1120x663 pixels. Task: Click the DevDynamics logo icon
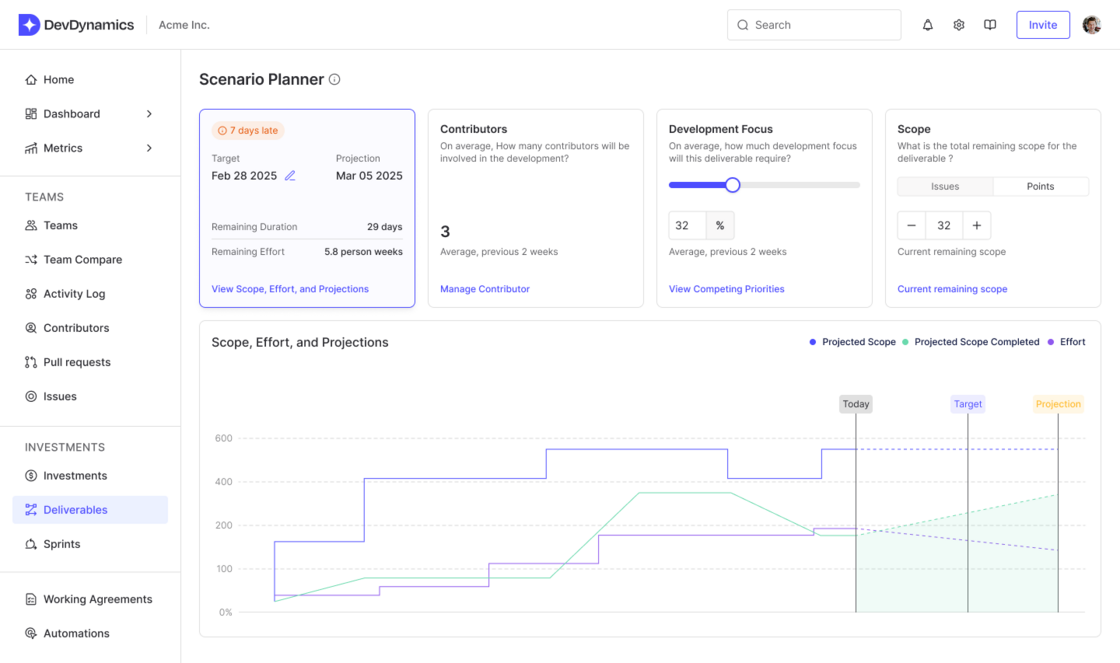(x=29, y=25)
